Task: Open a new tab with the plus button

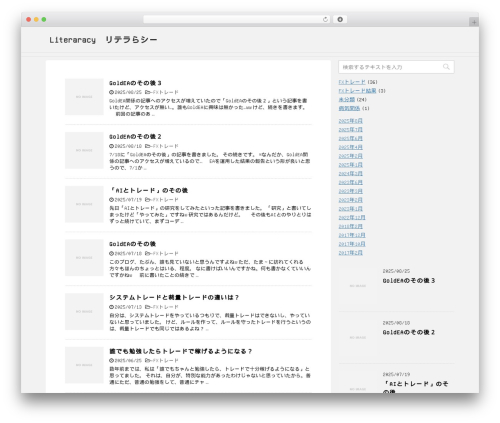Action: (x=474, y=22)
